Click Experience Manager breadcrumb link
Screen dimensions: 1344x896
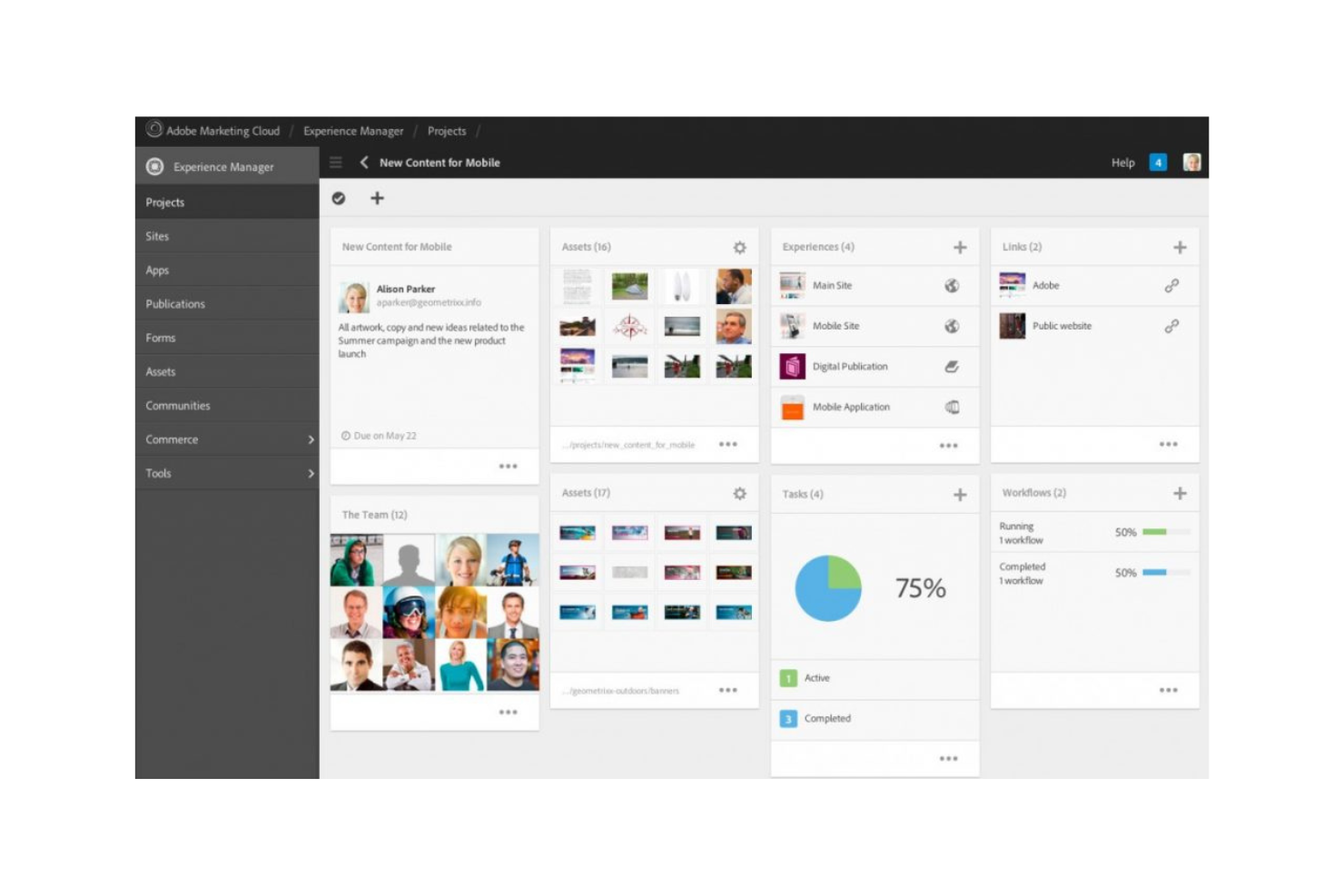353,131
